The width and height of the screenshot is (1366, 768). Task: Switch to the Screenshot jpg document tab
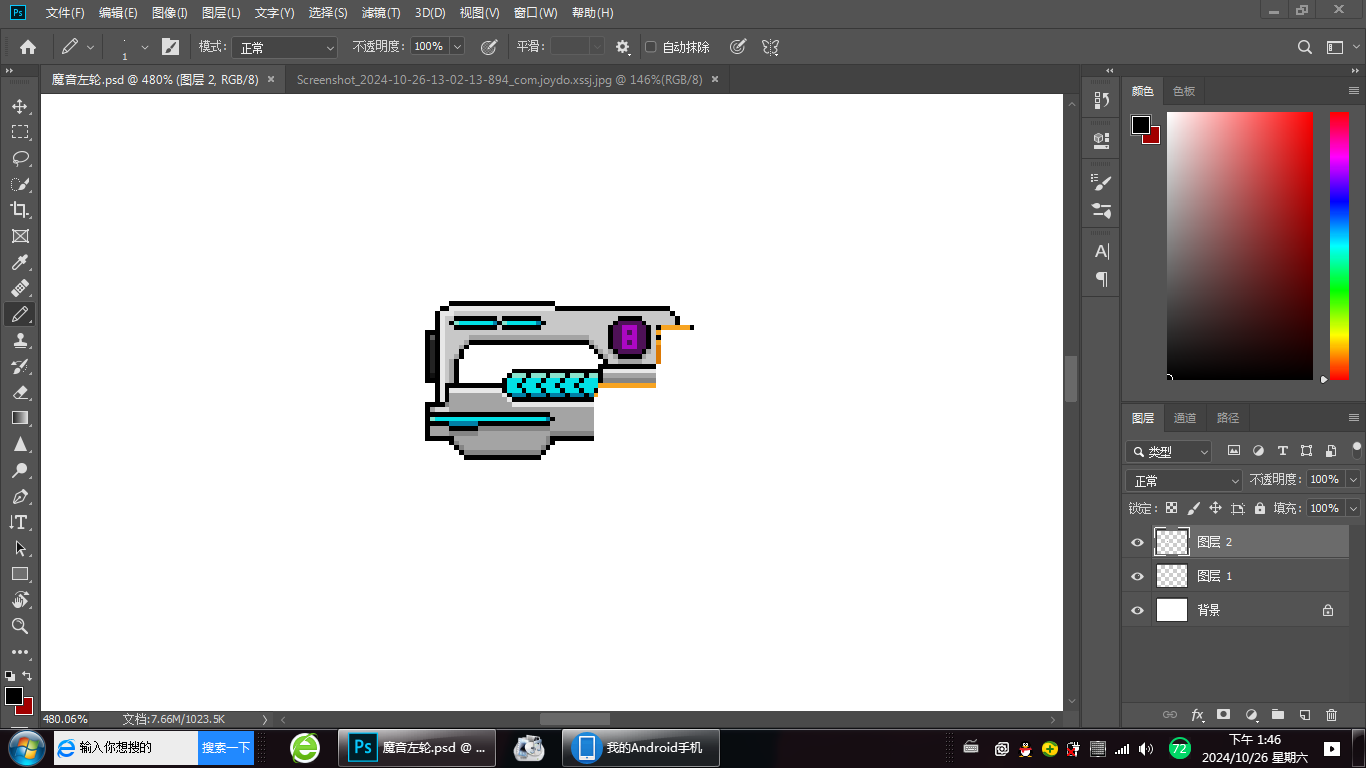pyautogui.click(x=499, y=79)
